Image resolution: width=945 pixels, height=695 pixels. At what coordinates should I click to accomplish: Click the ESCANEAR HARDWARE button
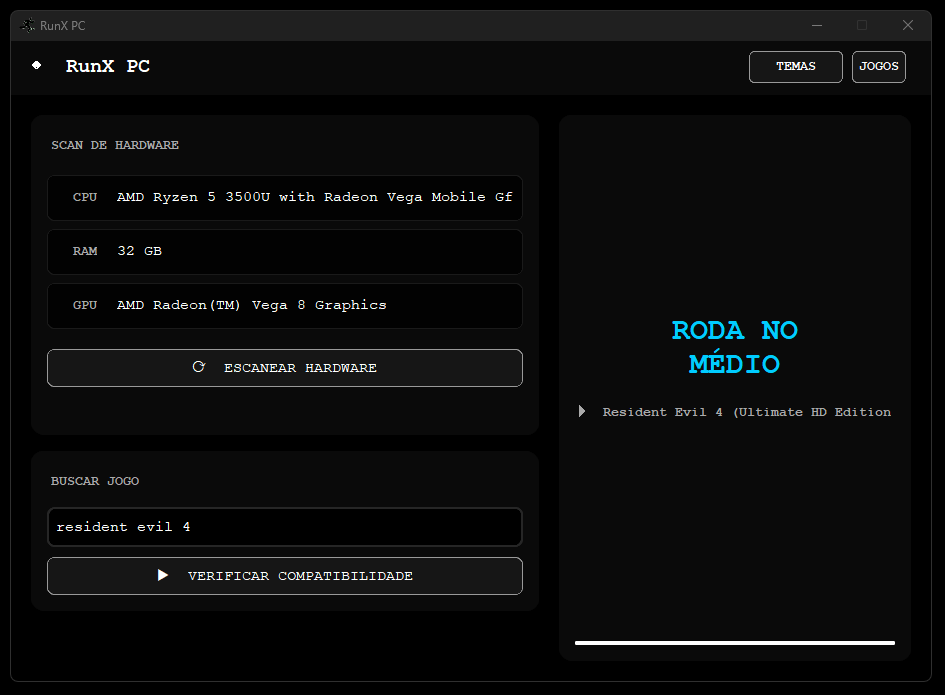(x=285, y=368)
